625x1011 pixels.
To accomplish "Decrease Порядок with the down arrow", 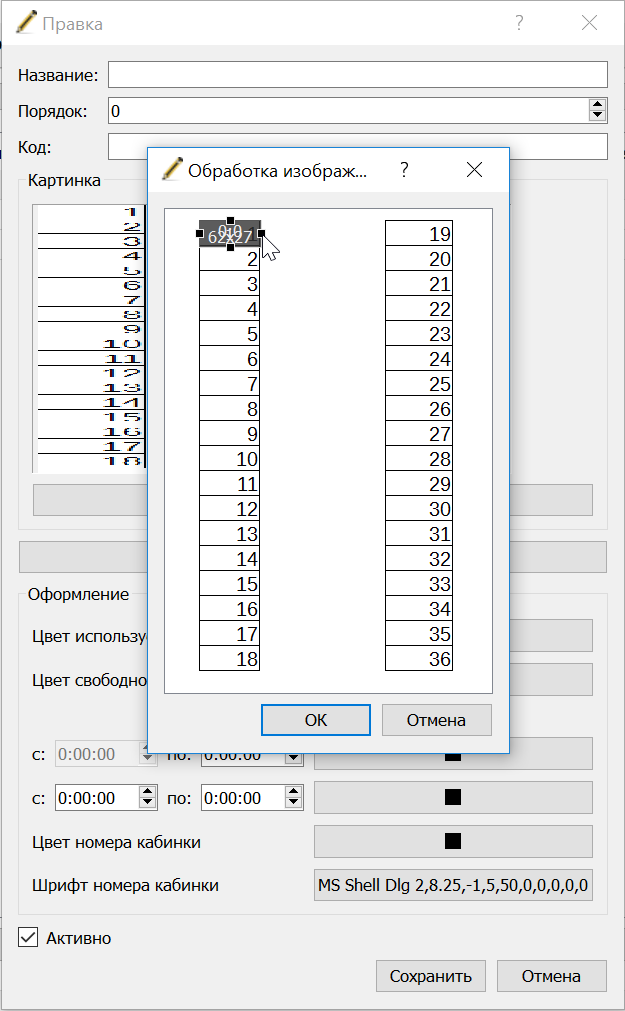I will tap(598, 117).
